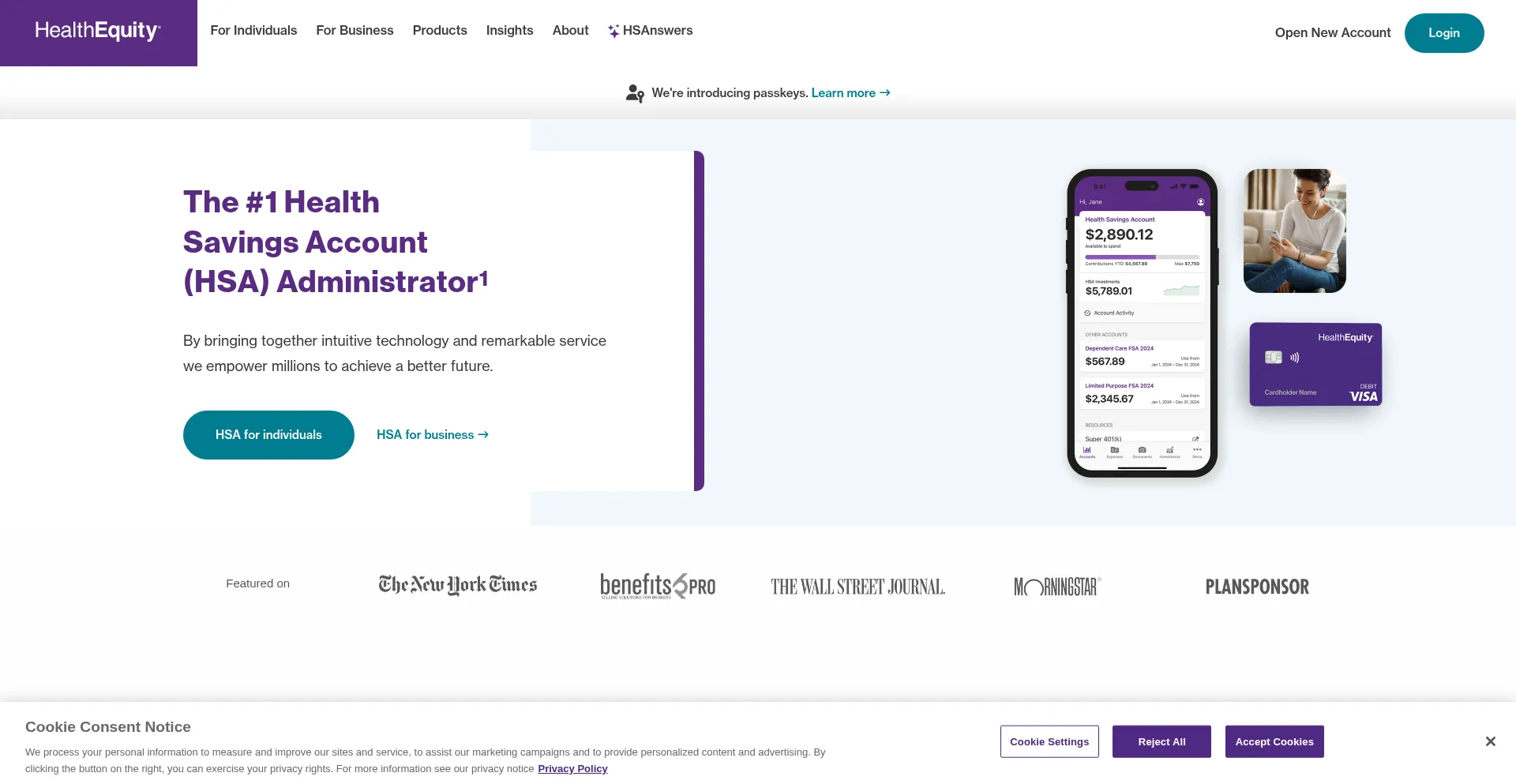This screenshot has width=1516, height=784.
Task: Open the For Individuals menu
Action: pyautogui.click(x=253, y=31)
